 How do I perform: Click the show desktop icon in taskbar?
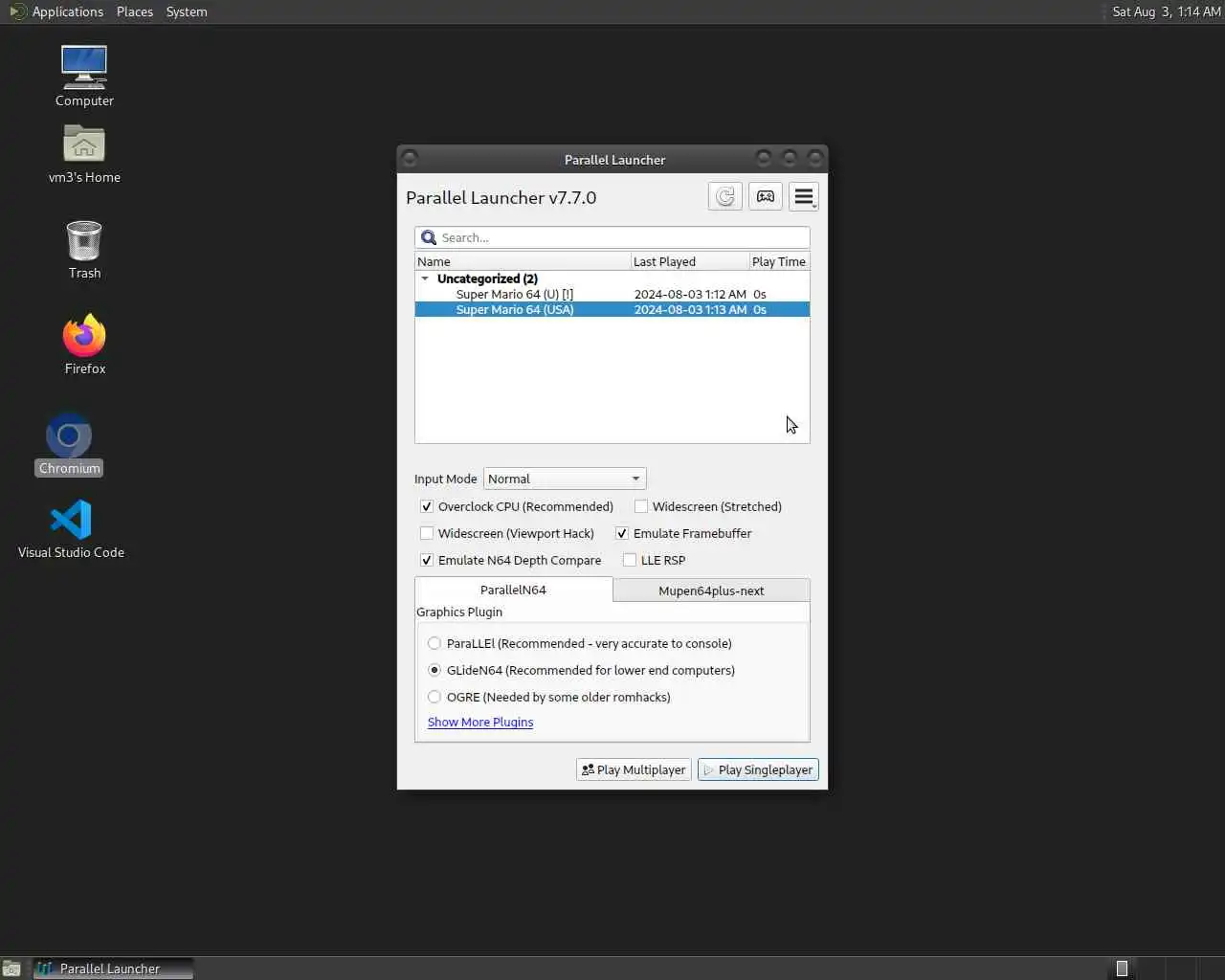point(11,969)
